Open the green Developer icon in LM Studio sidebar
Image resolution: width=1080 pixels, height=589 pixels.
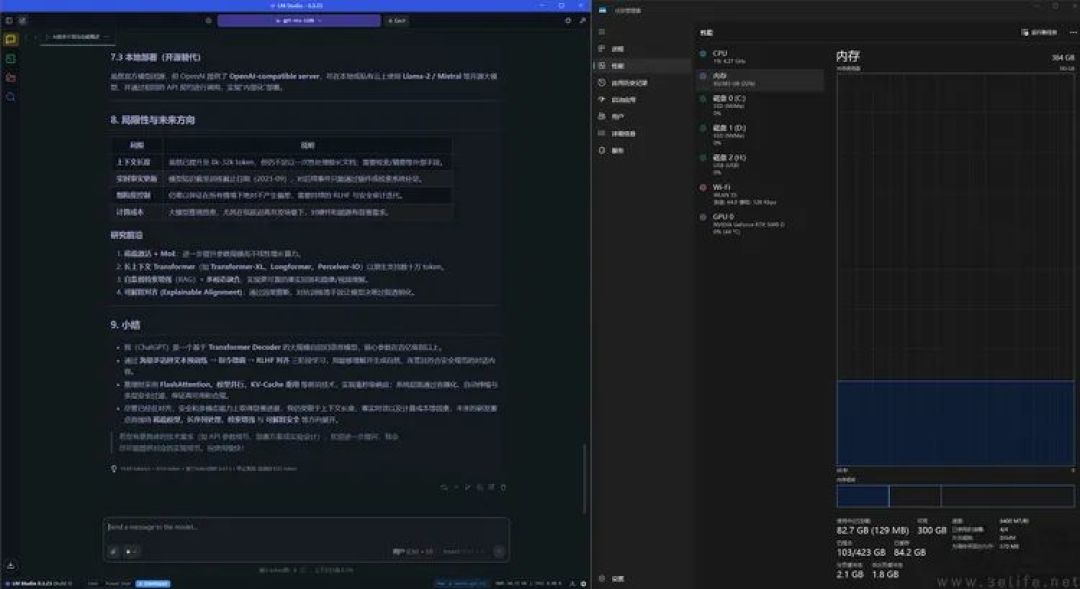click(x=10, y=59)
